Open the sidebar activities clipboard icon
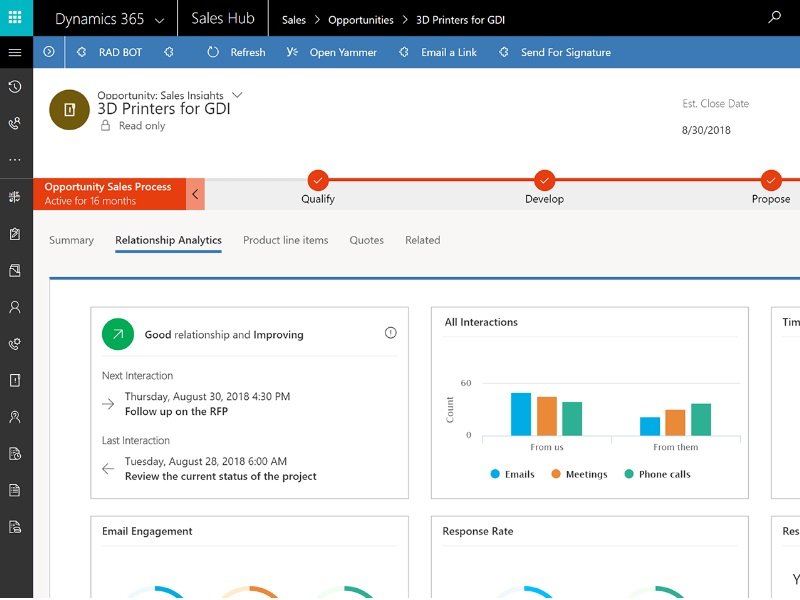The width and height of the screenshot is (800, 600). point(15,234)
